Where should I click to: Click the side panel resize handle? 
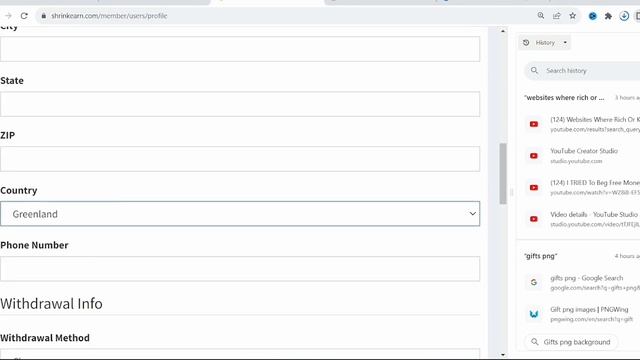pos(511,192)
